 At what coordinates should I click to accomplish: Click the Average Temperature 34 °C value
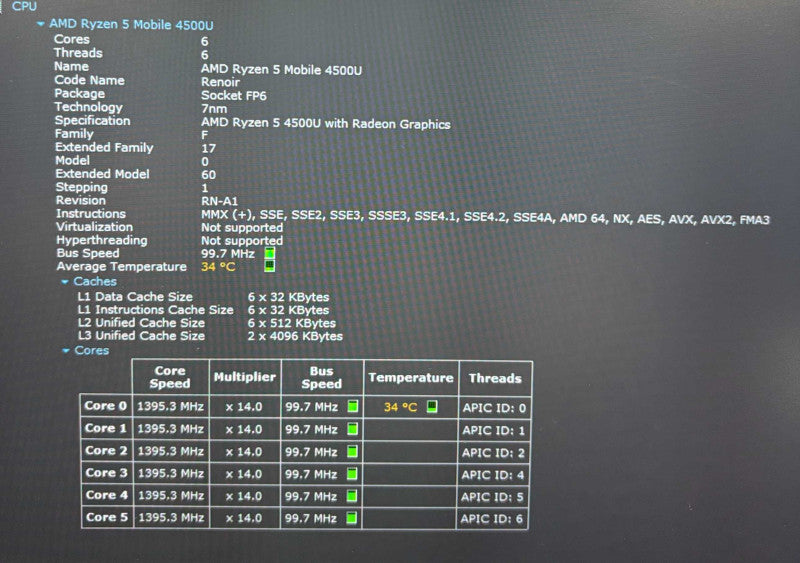pyautogui.click(x=218, y=267)
